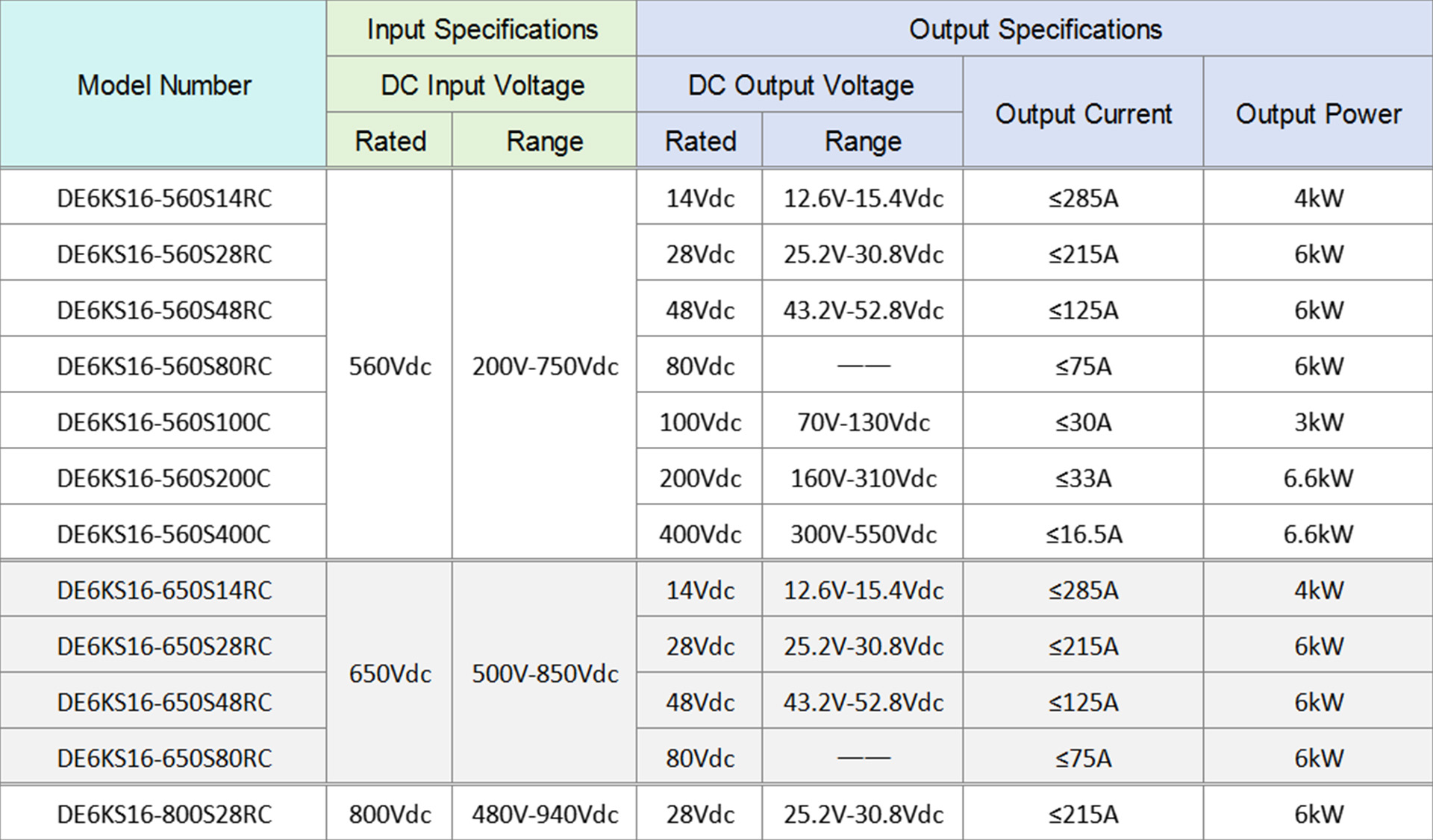Image resolution: width=1433 pixels, height=840 pixels.
Task: Select the Input Specifications header
Action: [481, 29]
